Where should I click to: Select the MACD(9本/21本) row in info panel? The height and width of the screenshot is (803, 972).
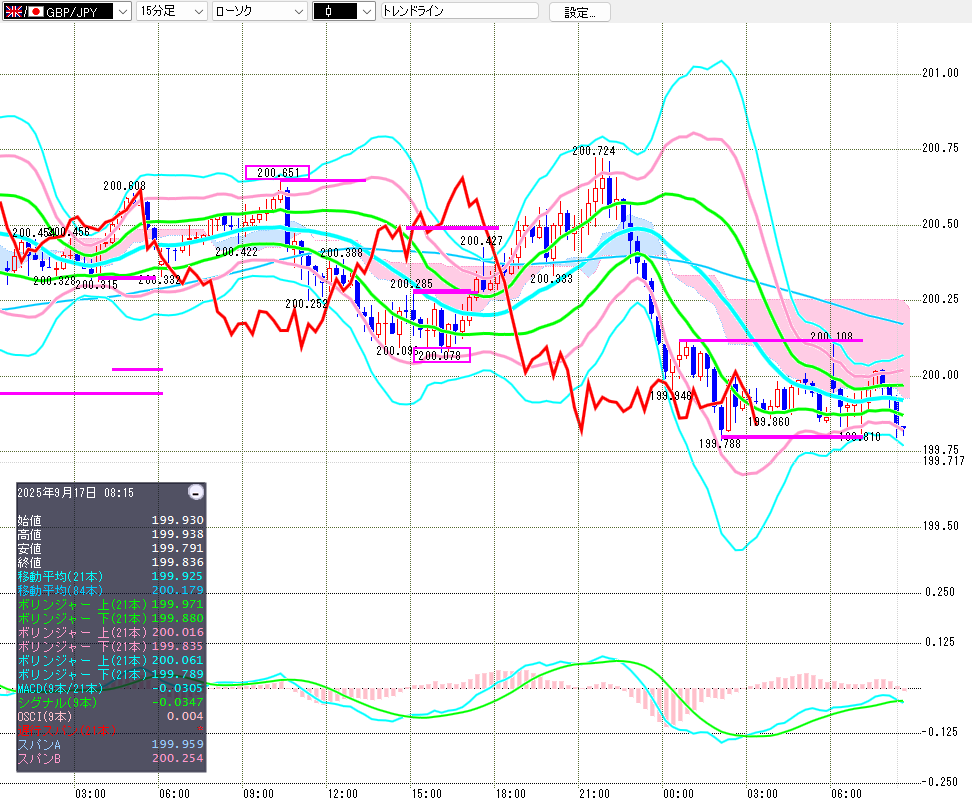(x=110, y=688)
